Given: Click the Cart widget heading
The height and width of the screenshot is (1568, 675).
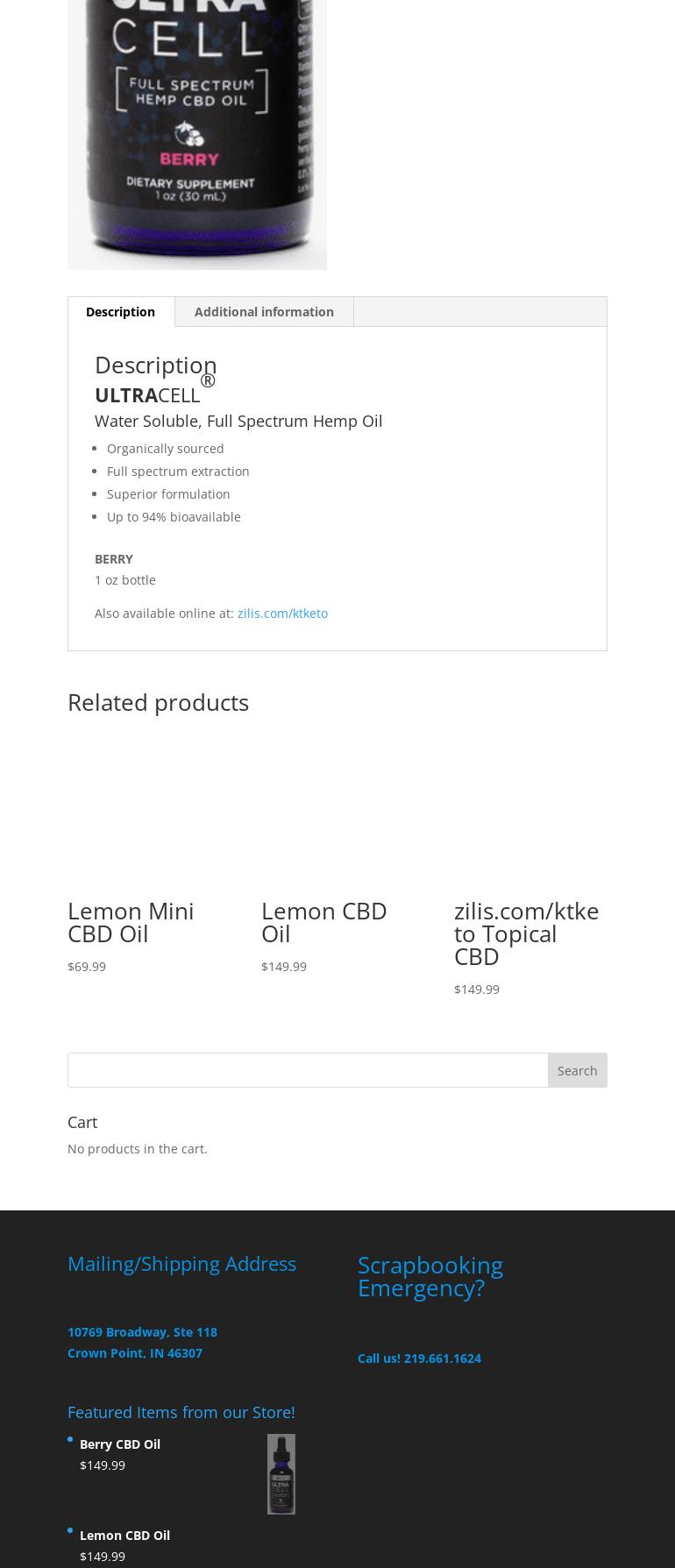Looking at the screenshot, I should point(82,1122).
